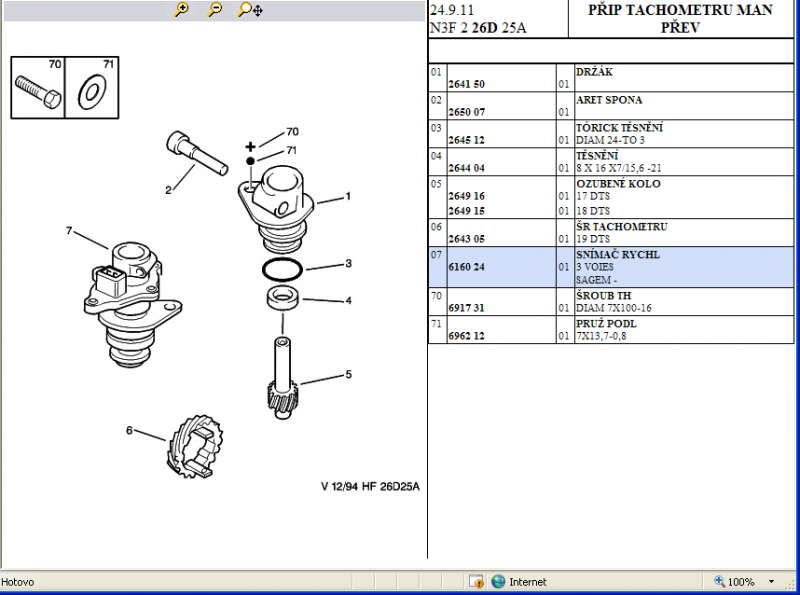This screenshot has width=800, height=595.
Task: Select part 2649 16 with 17 teeth
Action: tap(466, 196)
